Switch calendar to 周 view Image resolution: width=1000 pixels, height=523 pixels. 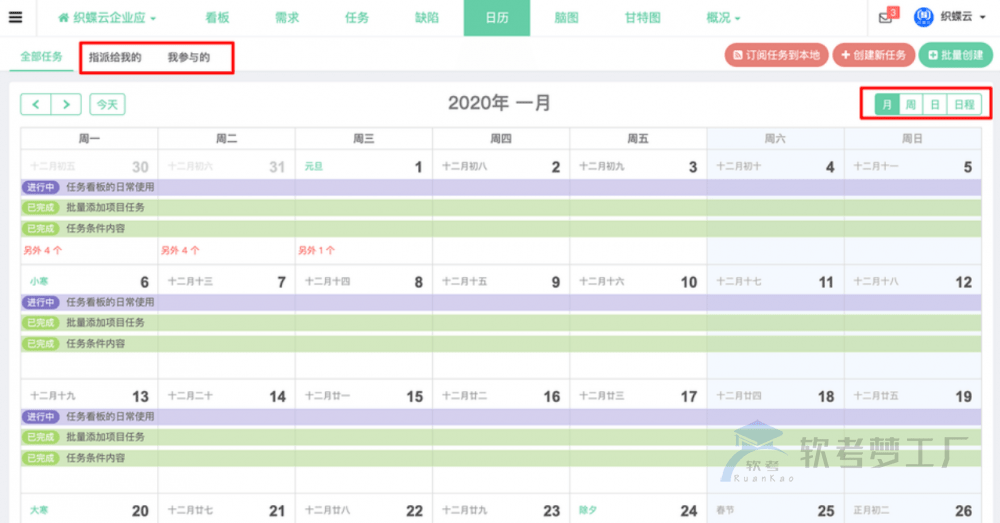[911, 105]
